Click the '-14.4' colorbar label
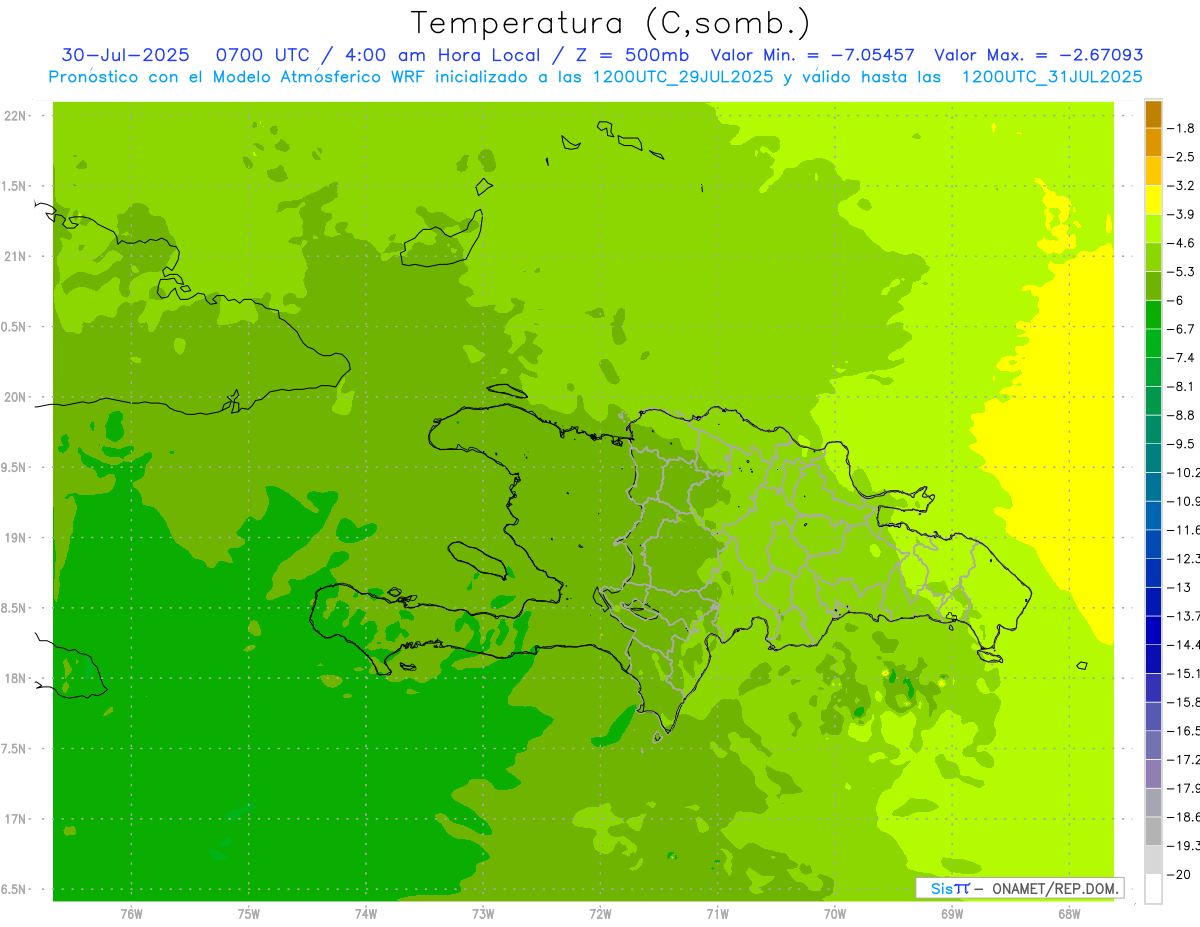The width and height of the screenshot is (1200, 927). pos(1184,645)
